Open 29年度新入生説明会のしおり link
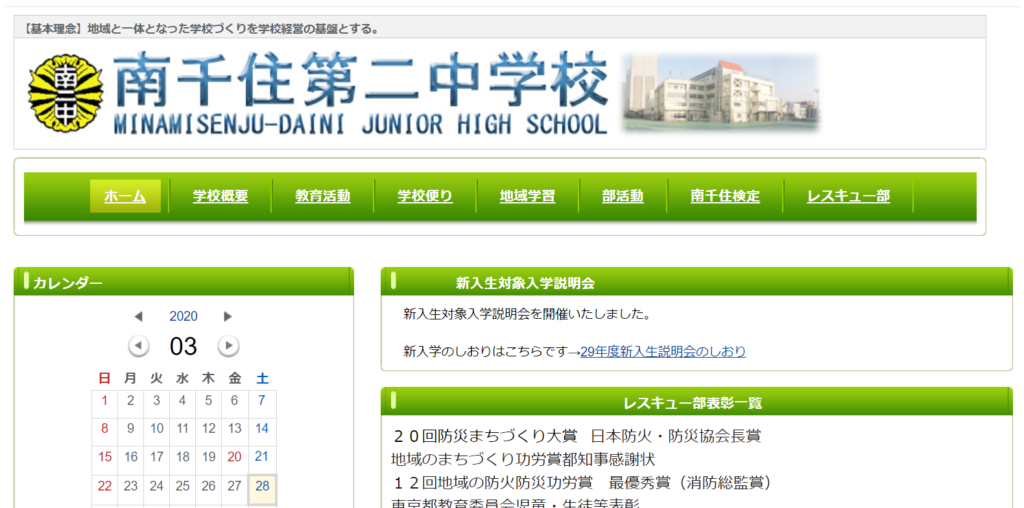This screenshot has width=1024, height=508. coord(663,352)
